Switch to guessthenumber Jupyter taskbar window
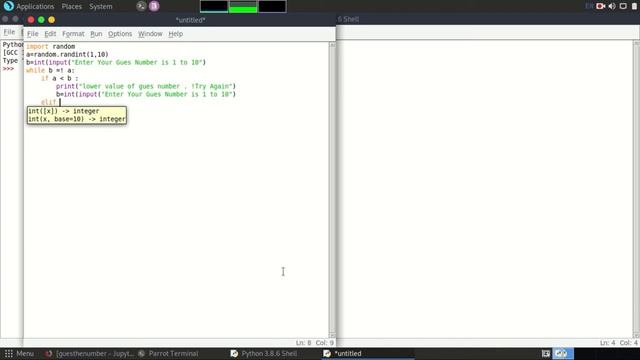The image size is (640, 360). coord(90,353)
